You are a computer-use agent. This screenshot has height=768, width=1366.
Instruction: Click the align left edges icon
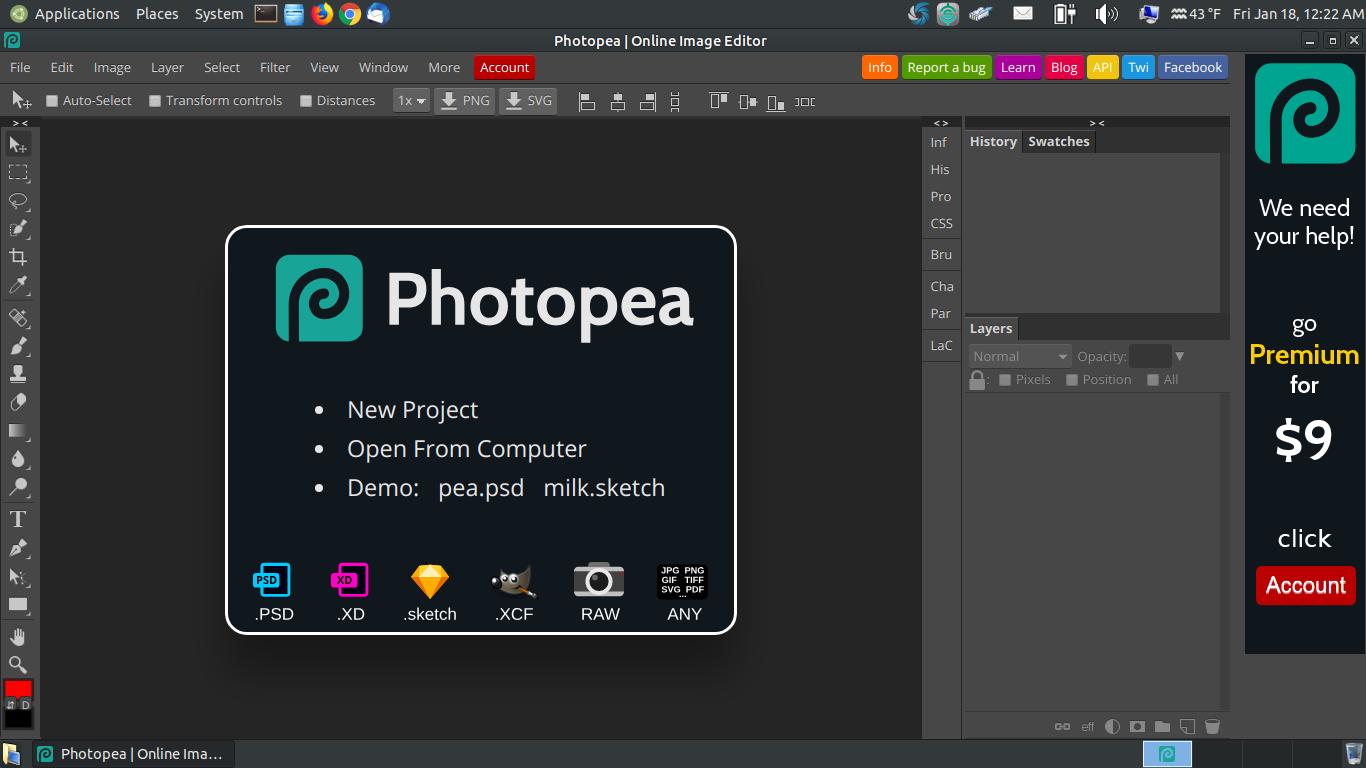tap(587, 101)
